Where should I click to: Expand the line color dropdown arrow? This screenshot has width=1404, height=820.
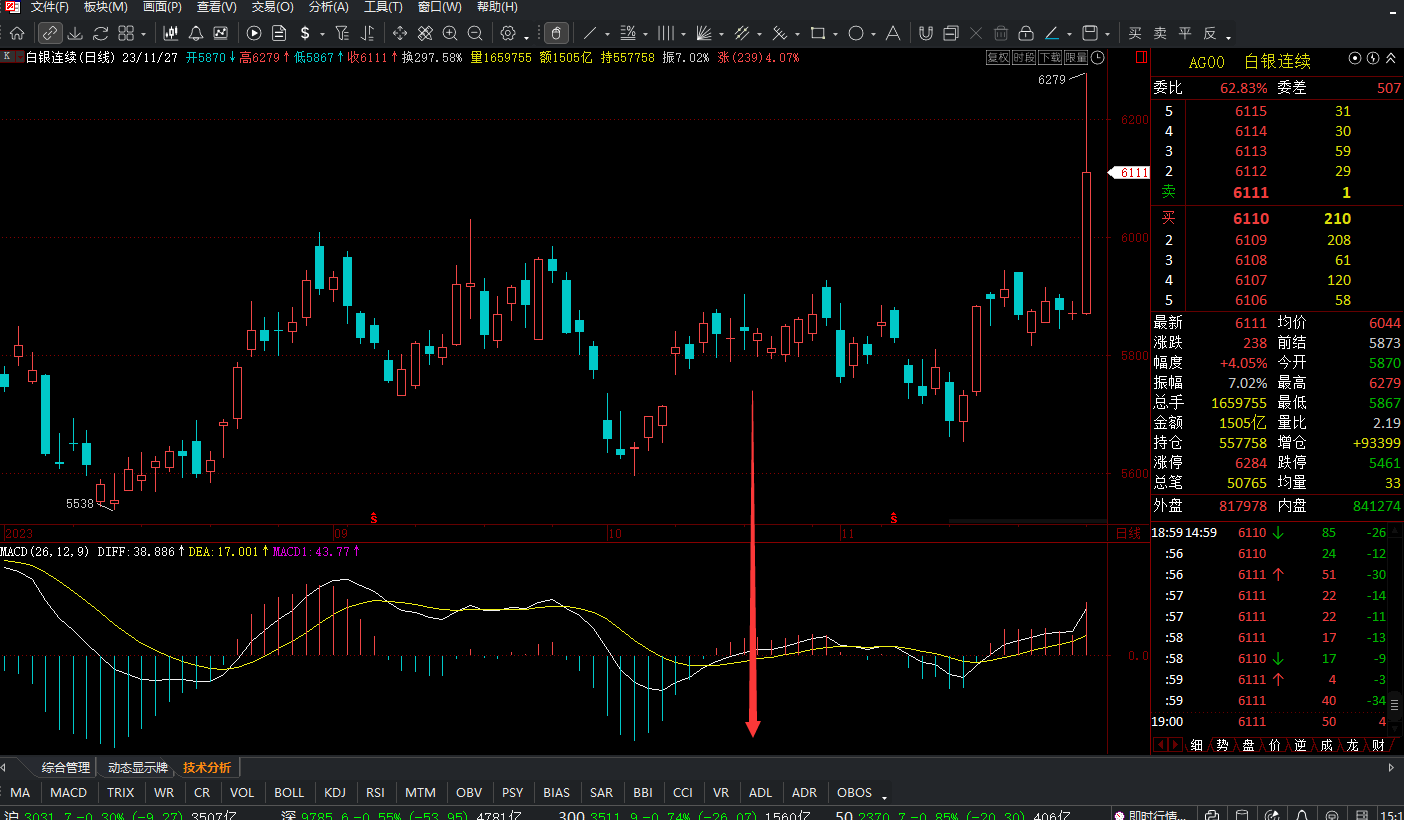[x=1069, y=35]
